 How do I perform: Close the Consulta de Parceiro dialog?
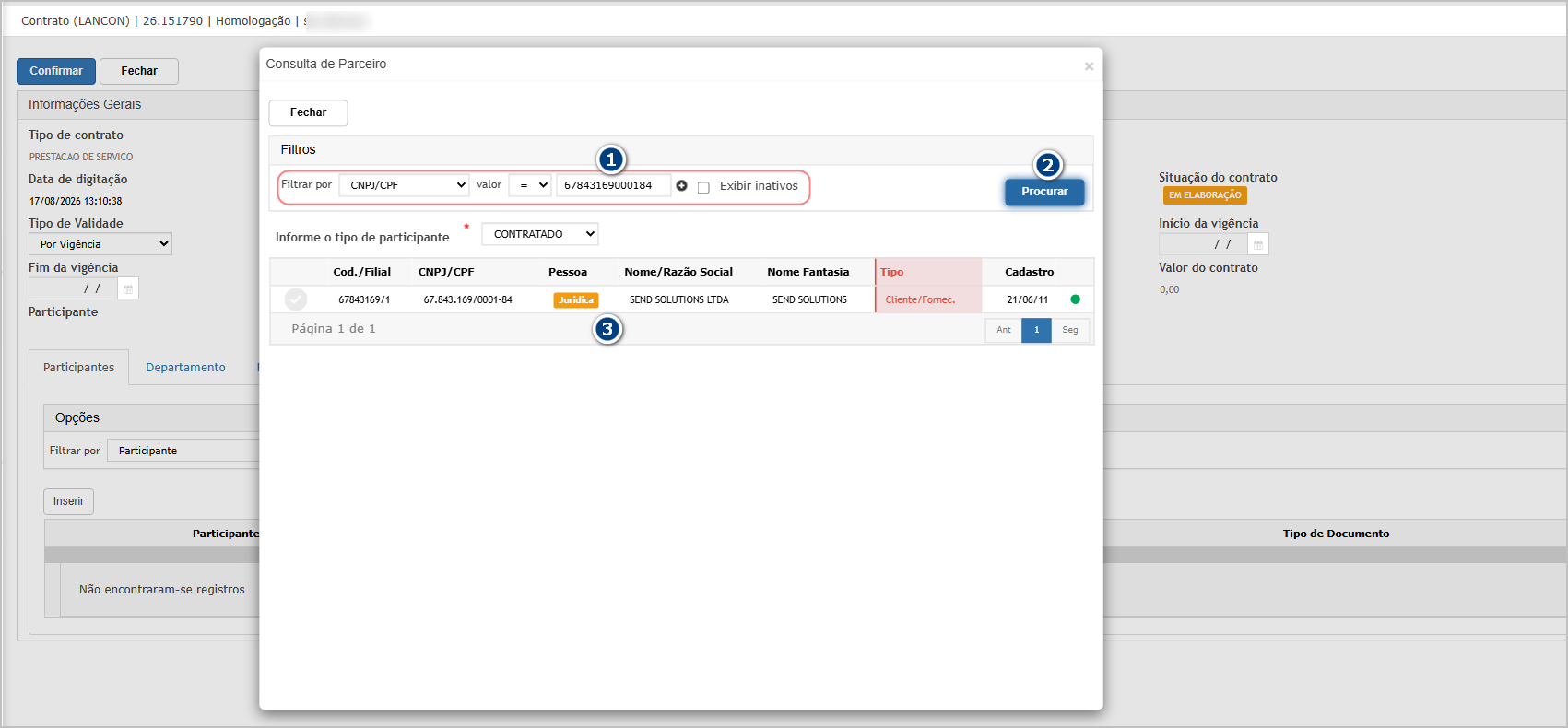pos(1089,66)
